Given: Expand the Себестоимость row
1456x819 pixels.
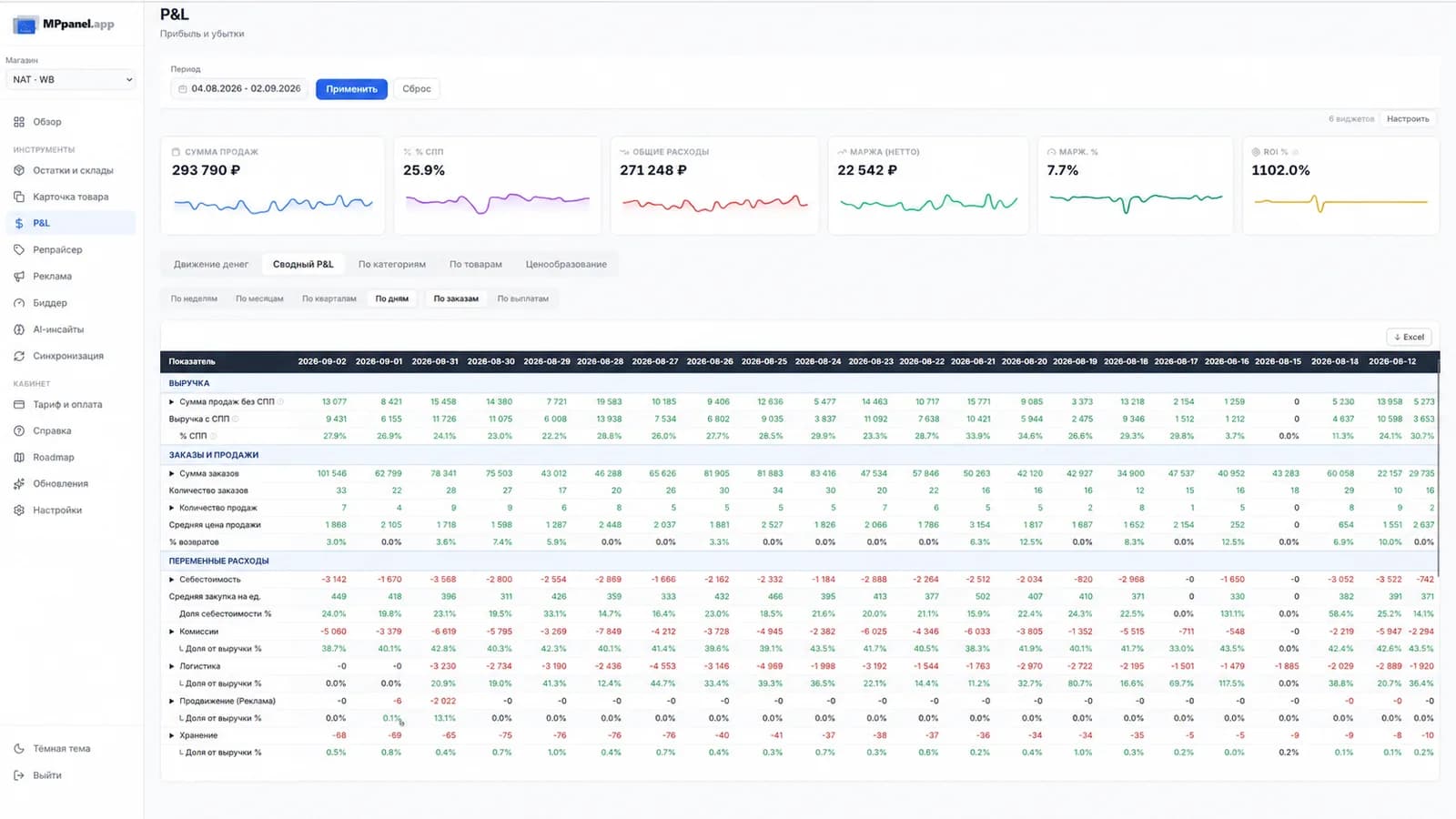Looking at the screenshot, I should click(171, 580).
